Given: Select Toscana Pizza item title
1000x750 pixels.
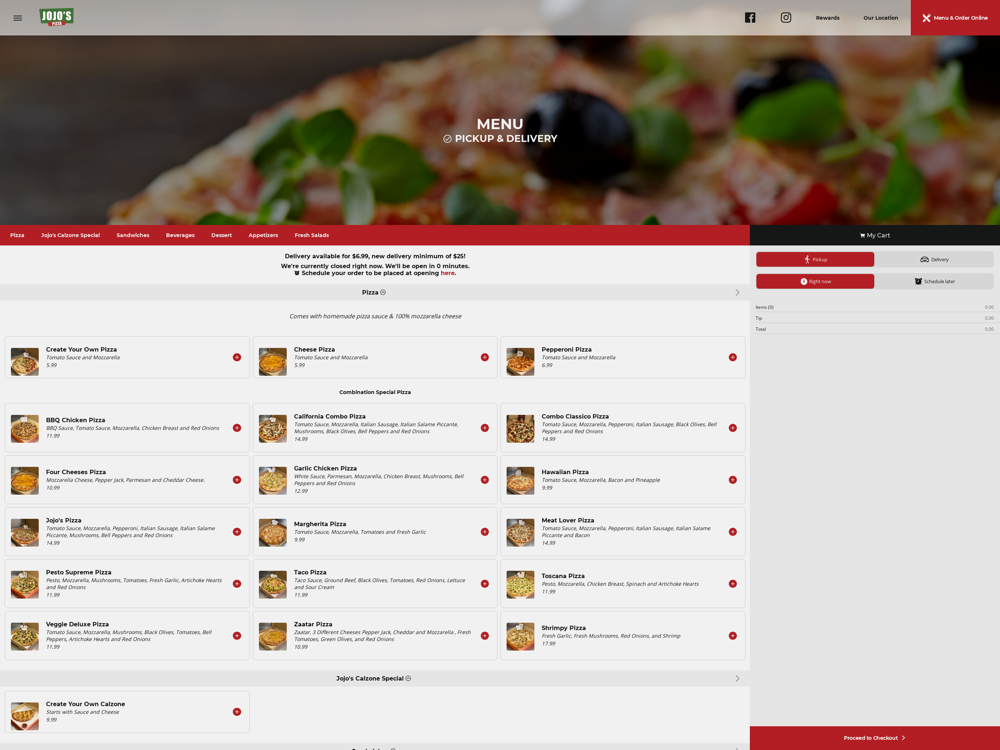Looking at the screenshot, I should pos(563,576).
